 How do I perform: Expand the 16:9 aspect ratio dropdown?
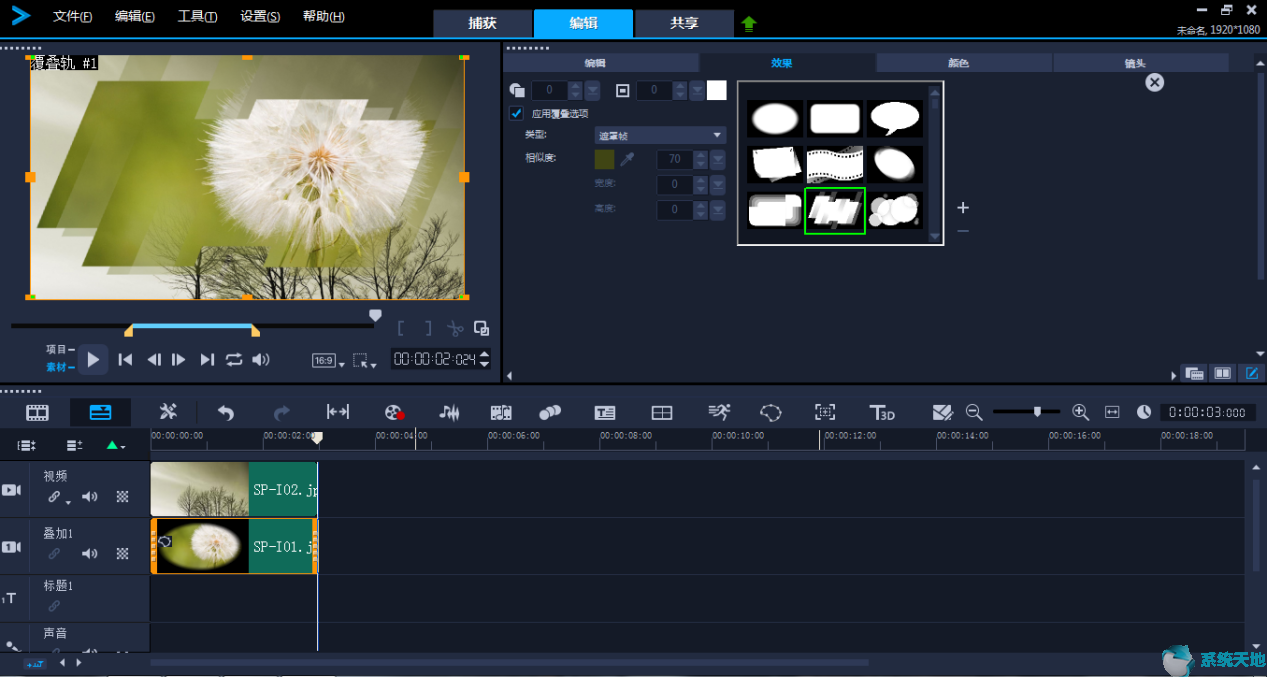[326, 361]
